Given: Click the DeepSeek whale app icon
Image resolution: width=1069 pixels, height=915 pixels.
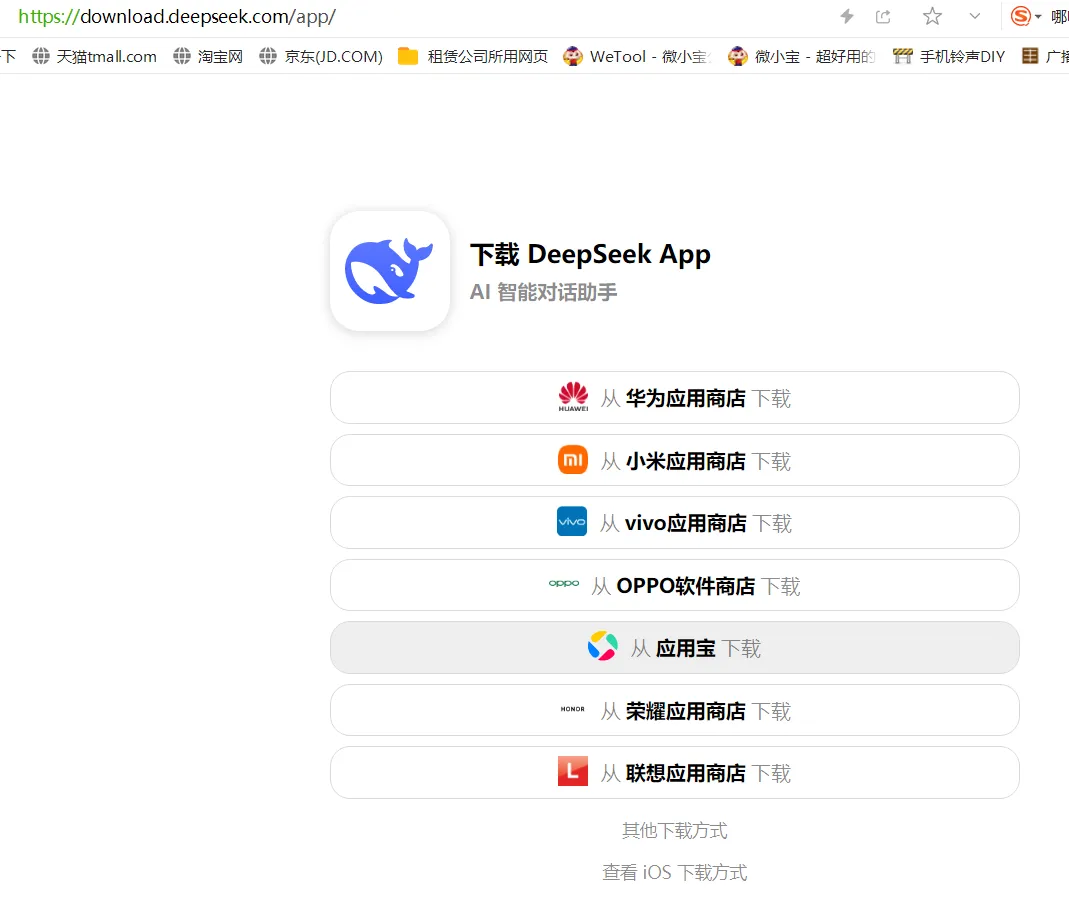Looking at the screenshot, I should [390, 271].
